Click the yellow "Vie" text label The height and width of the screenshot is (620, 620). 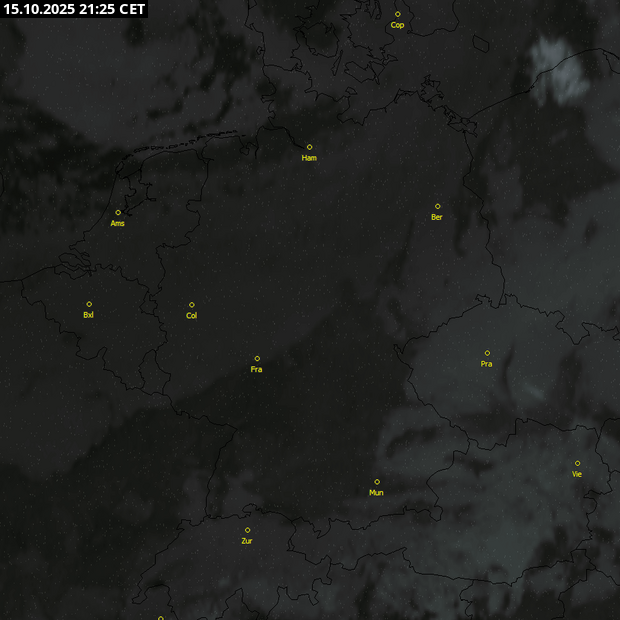pyautogui.click(x=577, y=474)
